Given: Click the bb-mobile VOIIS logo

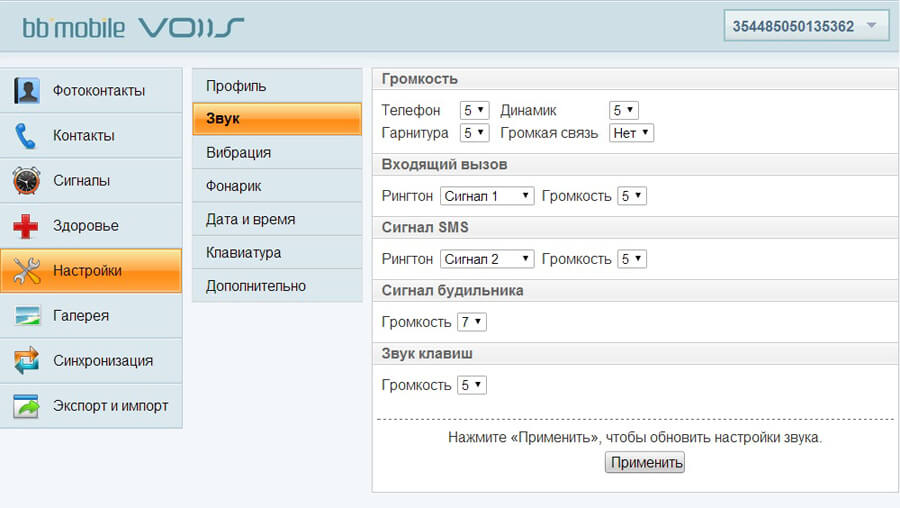Looking at the screenshot, I should pos(133,28).
